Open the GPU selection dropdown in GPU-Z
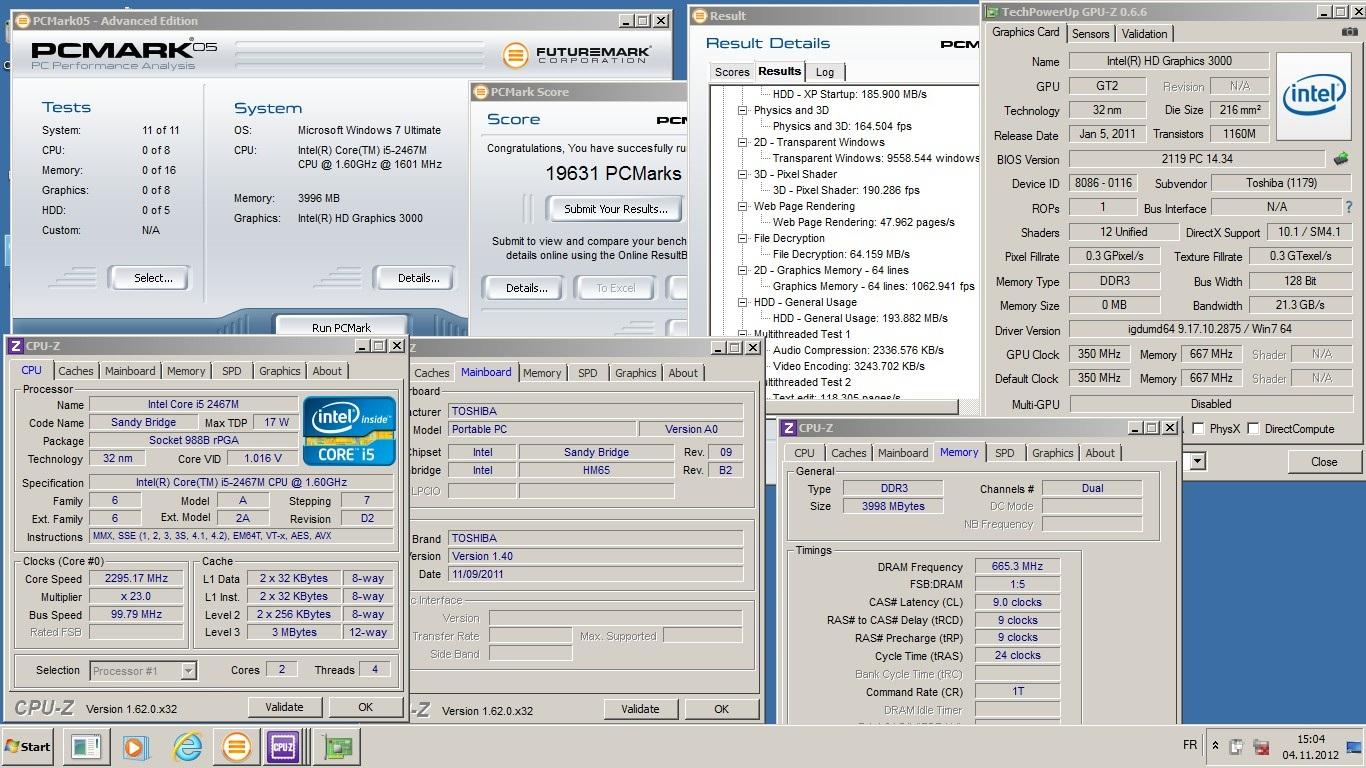The height and width of the screenshot is (768, 1366). pos(1197,462)
